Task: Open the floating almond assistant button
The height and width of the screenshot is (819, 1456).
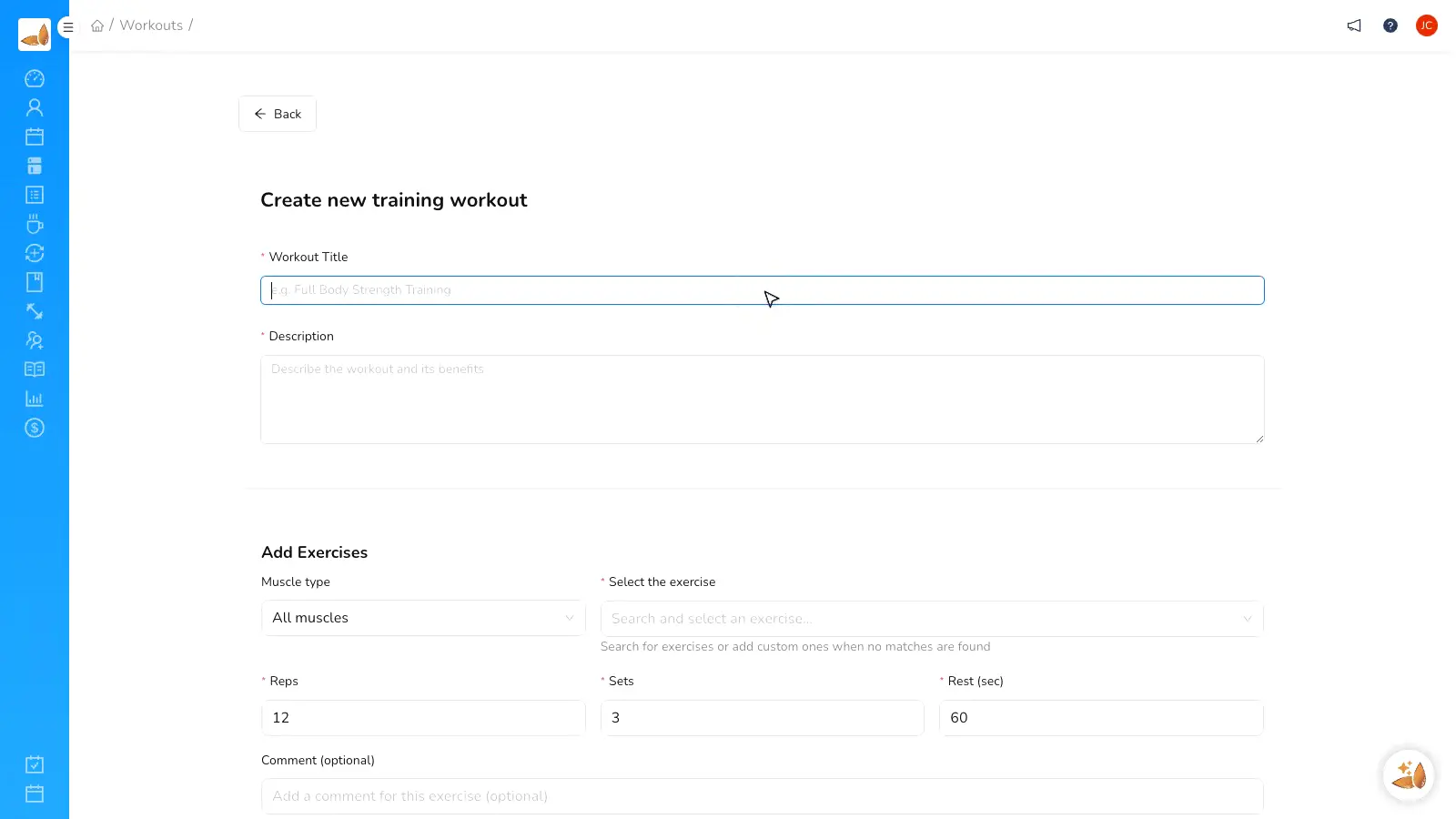Action: pyautogui.click(x=1409, y=775)
